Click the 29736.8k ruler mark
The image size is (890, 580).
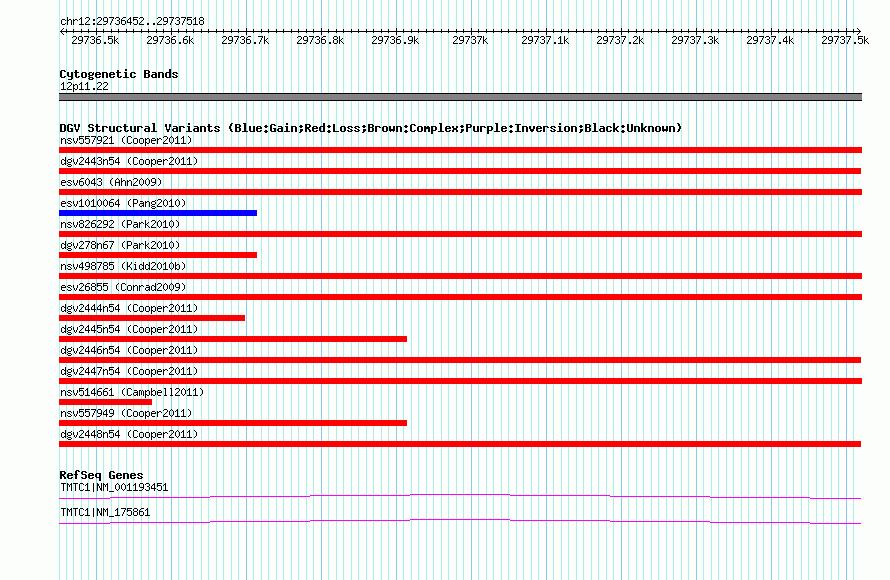[320, 40]
